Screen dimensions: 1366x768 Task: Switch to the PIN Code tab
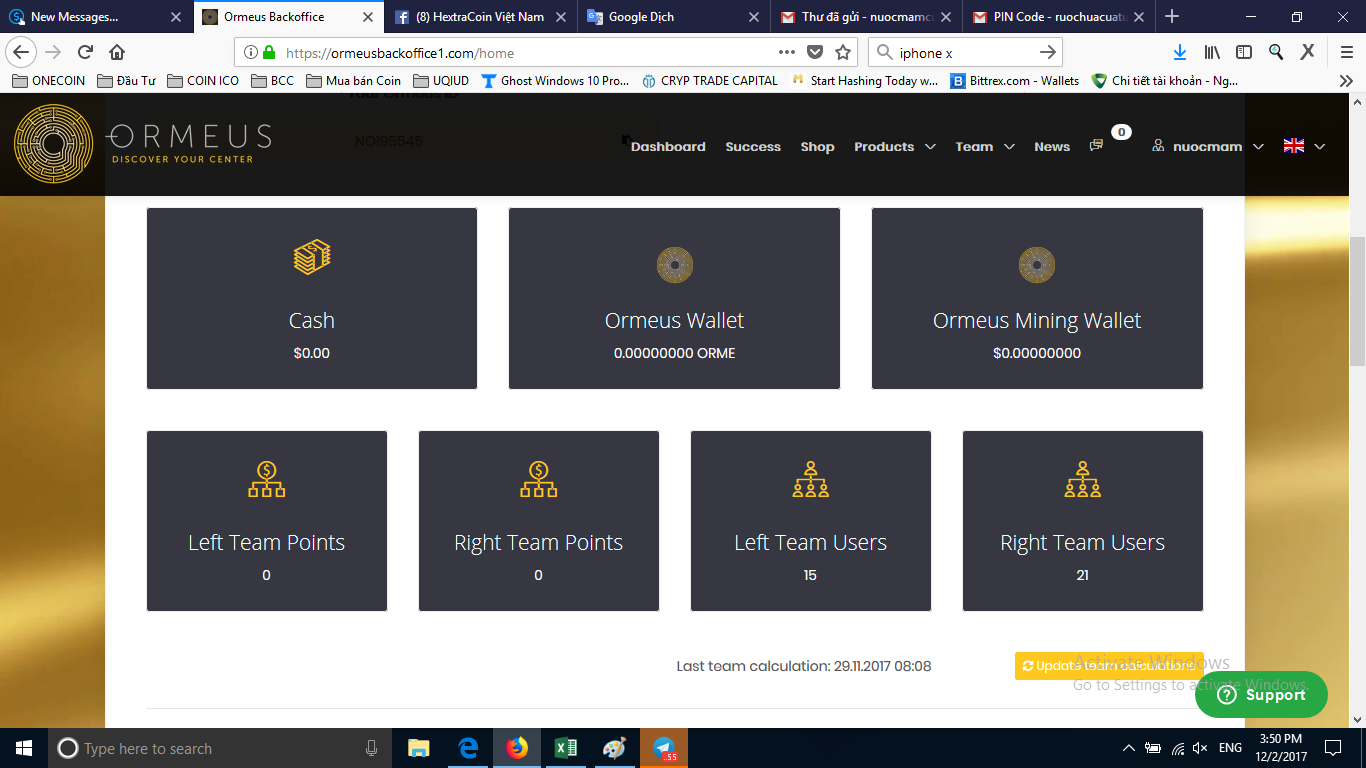(1059, 17)
